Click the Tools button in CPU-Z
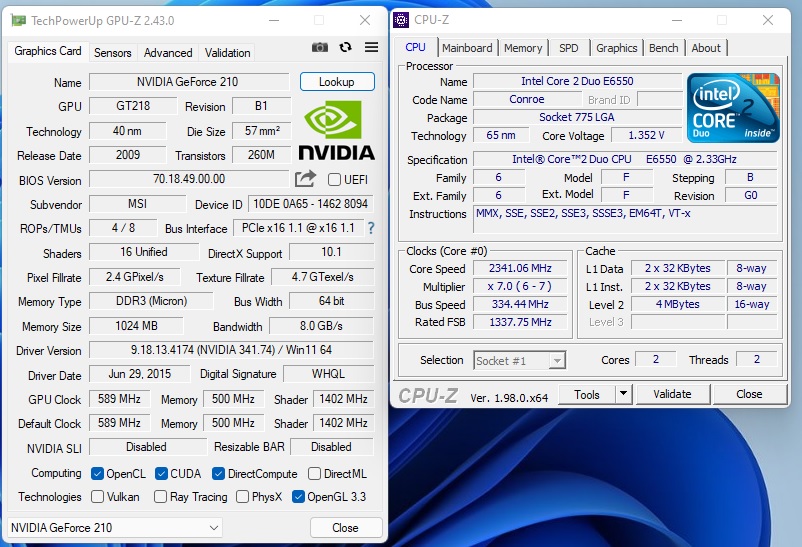The width and height of the screenshot is (802, 547). [x=587, y=394]
